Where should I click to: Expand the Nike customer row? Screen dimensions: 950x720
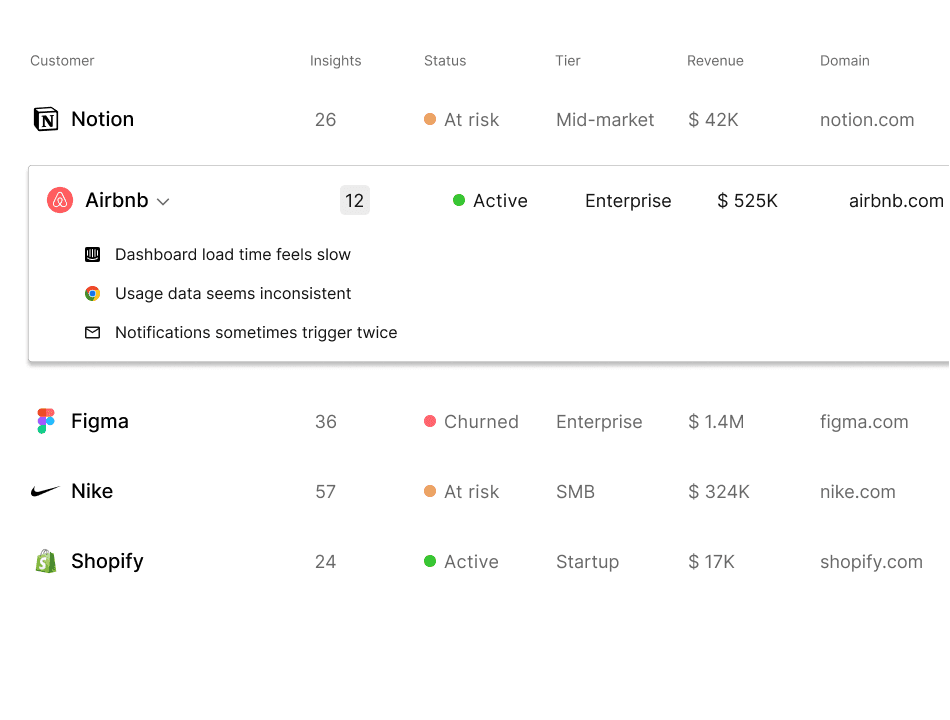tap(92, 492)
